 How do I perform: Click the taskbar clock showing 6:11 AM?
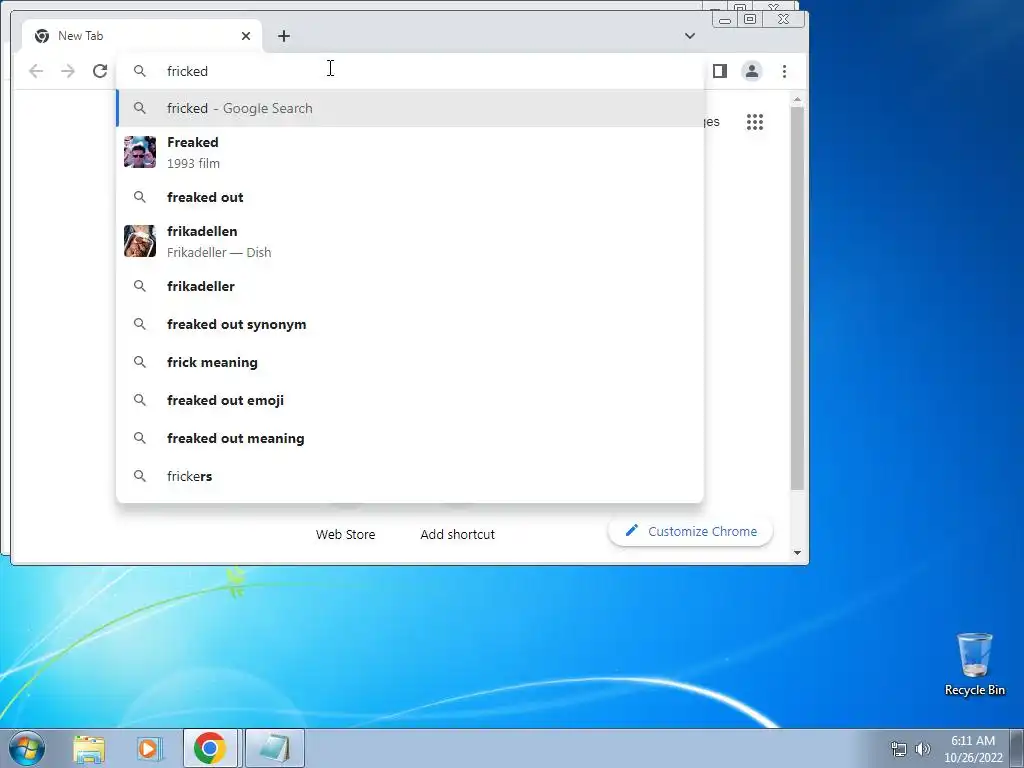pos(973,749)
